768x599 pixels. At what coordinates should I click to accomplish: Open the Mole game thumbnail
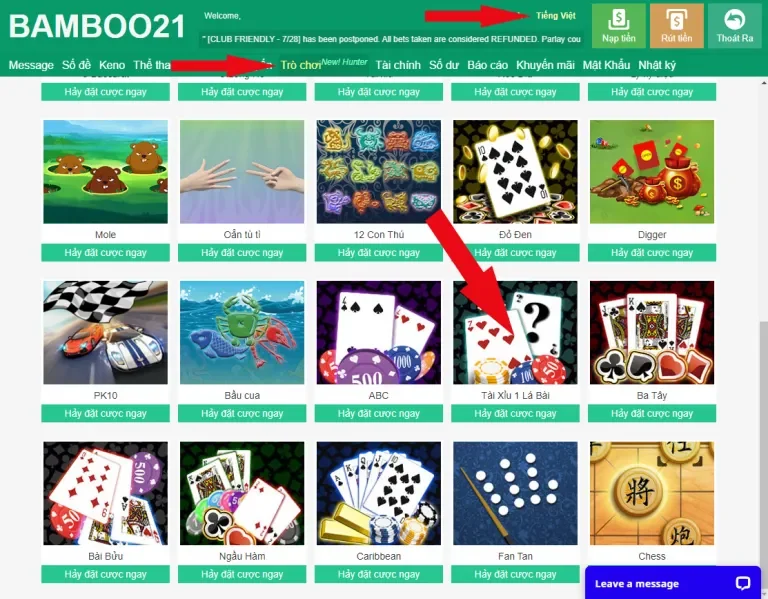[x=105, y=172]
